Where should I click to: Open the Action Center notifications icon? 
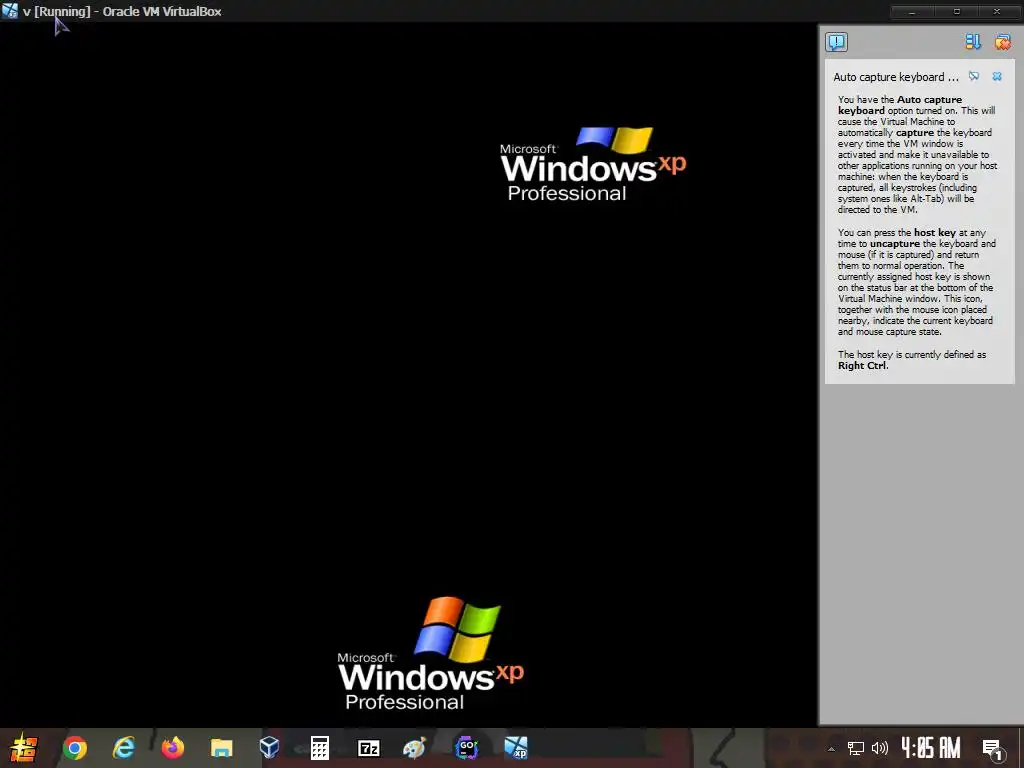[993, 749]
